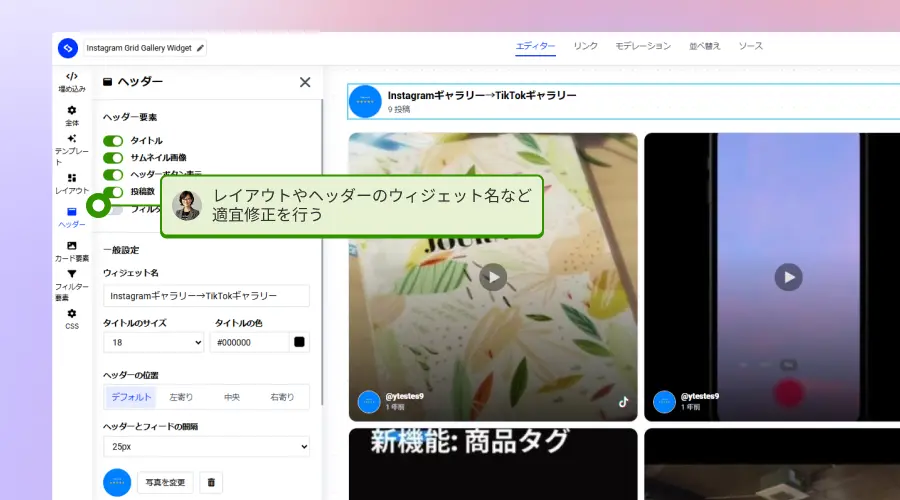Open the embed code sidebar item
The image size is (900, 500).
pyautogui.click(x=72, y=82)
